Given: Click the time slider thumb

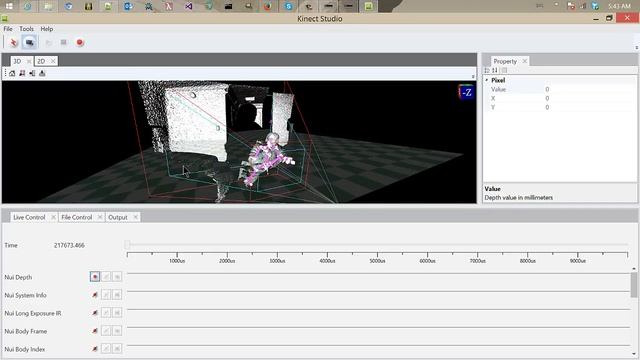Looking at the screenshot, I should (127, 244).
